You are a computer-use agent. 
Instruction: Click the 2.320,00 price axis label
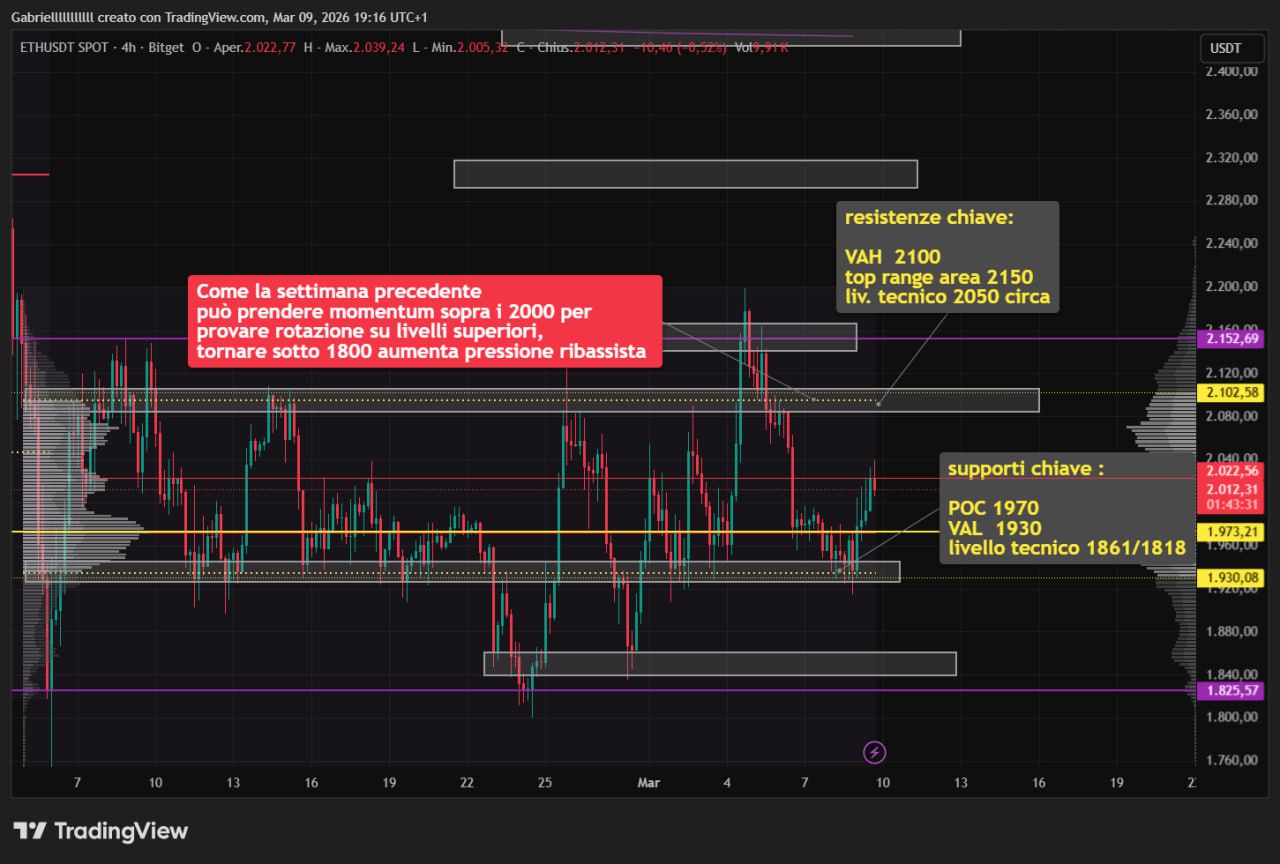coord(1229,158)
